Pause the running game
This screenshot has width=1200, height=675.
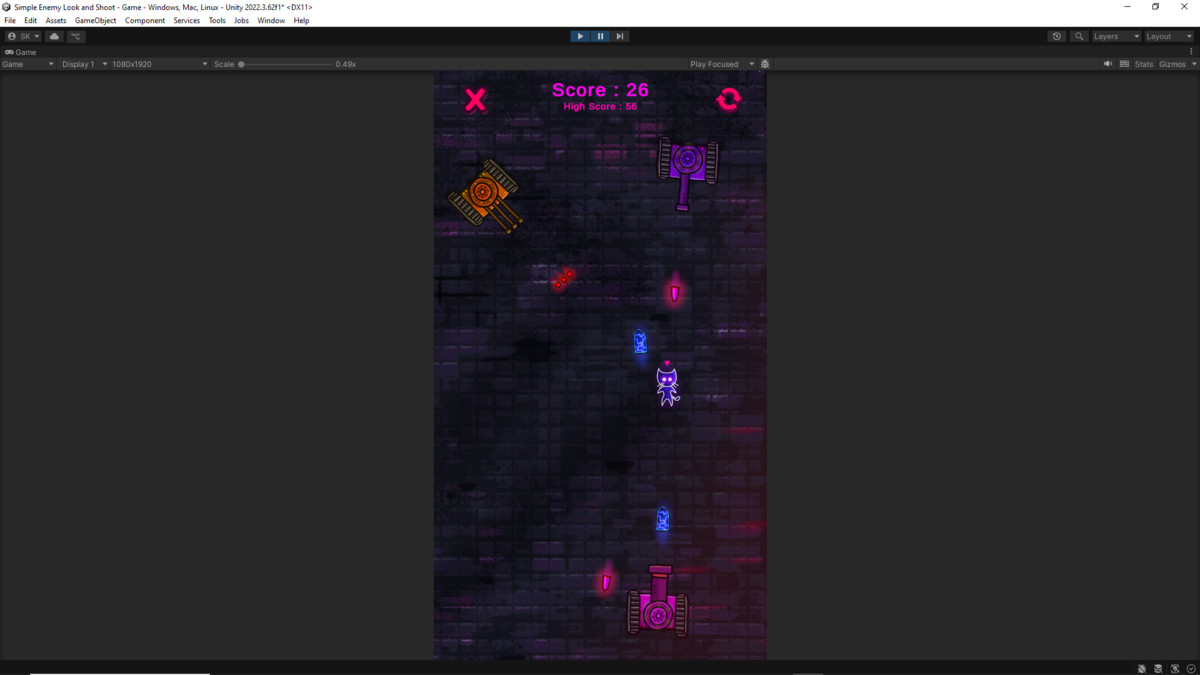(600, 36)
